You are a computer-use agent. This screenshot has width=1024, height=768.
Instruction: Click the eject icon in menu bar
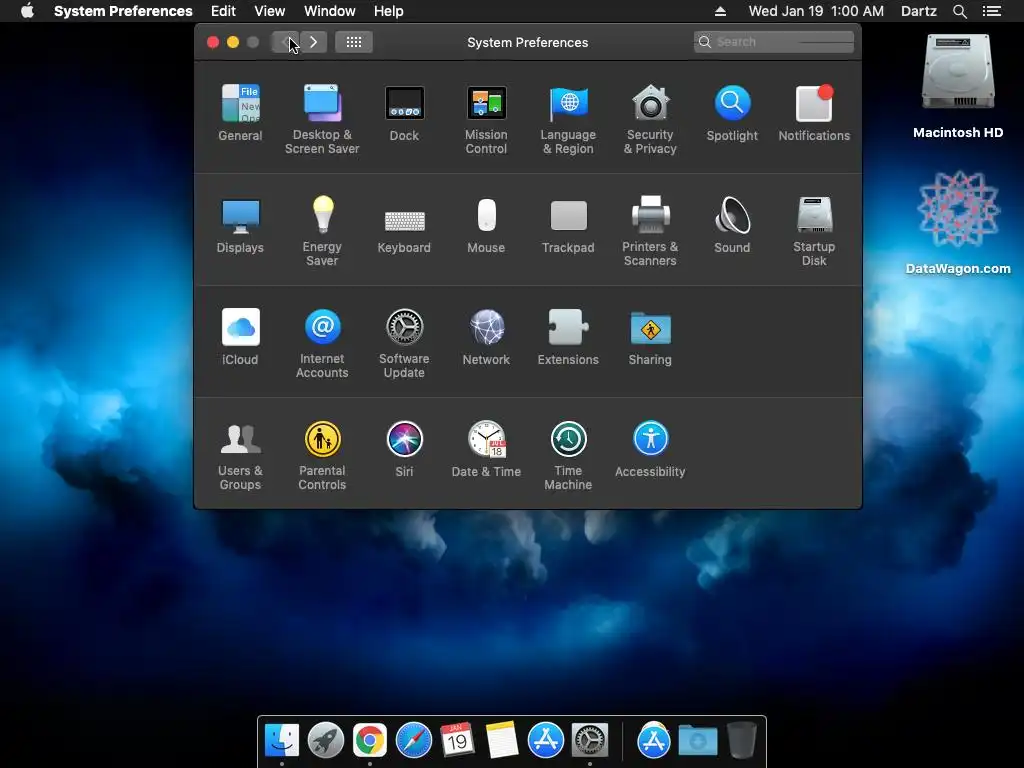720,11
